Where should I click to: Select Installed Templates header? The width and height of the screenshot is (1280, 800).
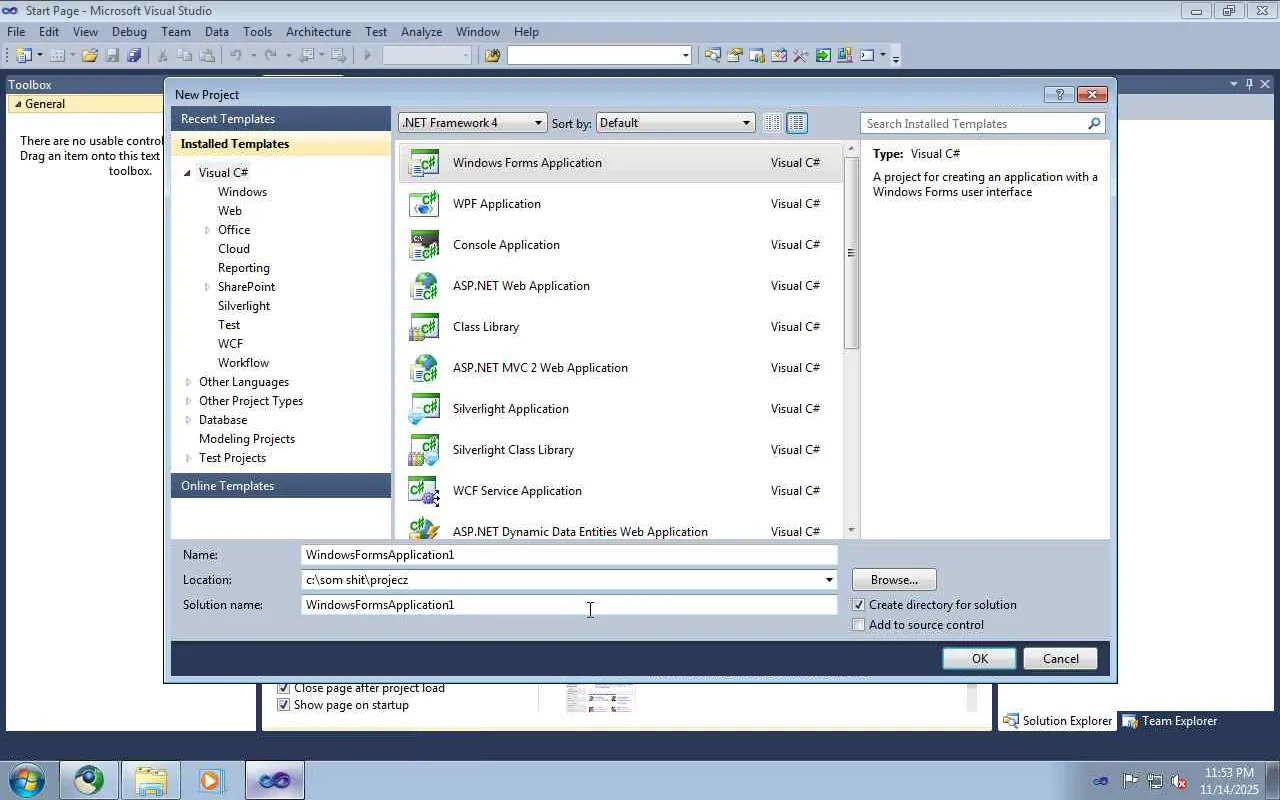pos(281,144)
